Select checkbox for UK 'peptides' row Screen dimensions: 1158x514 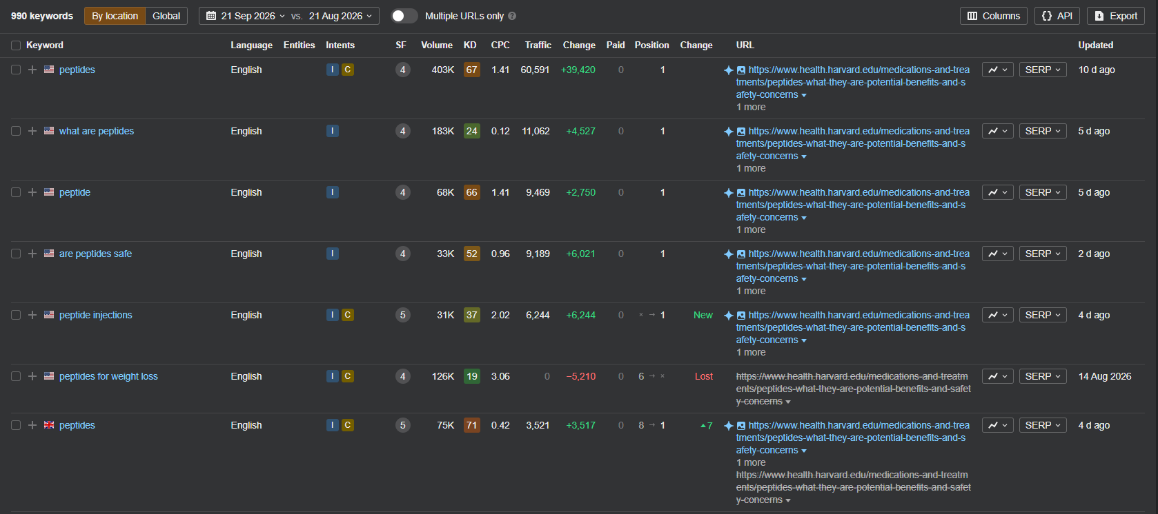coord(16,425)
